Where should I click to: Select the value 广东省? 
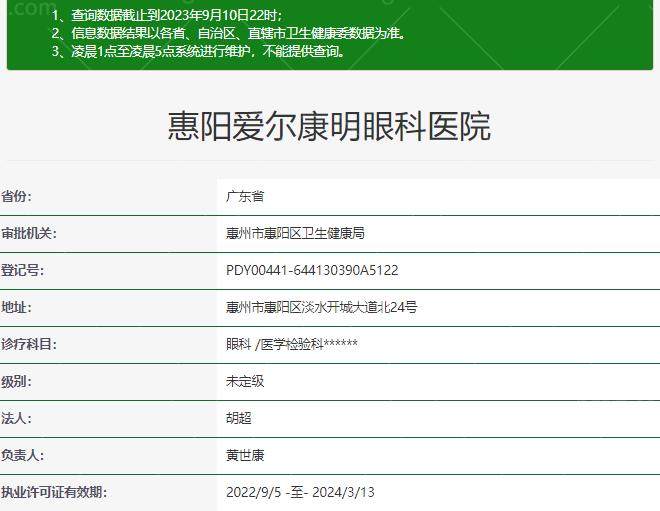click(x=245, y=196)
